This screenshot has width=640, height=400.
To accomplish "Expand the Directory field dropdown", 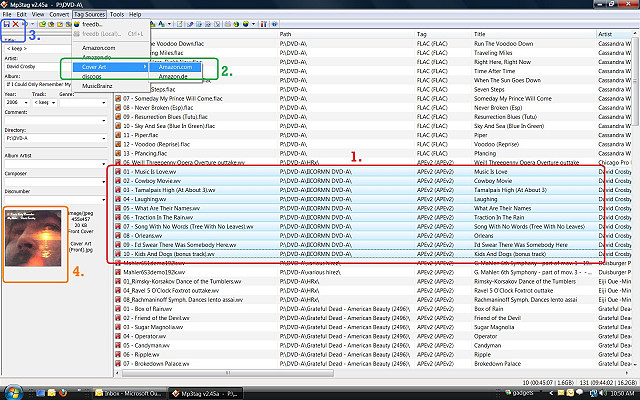I will point(104,138).
